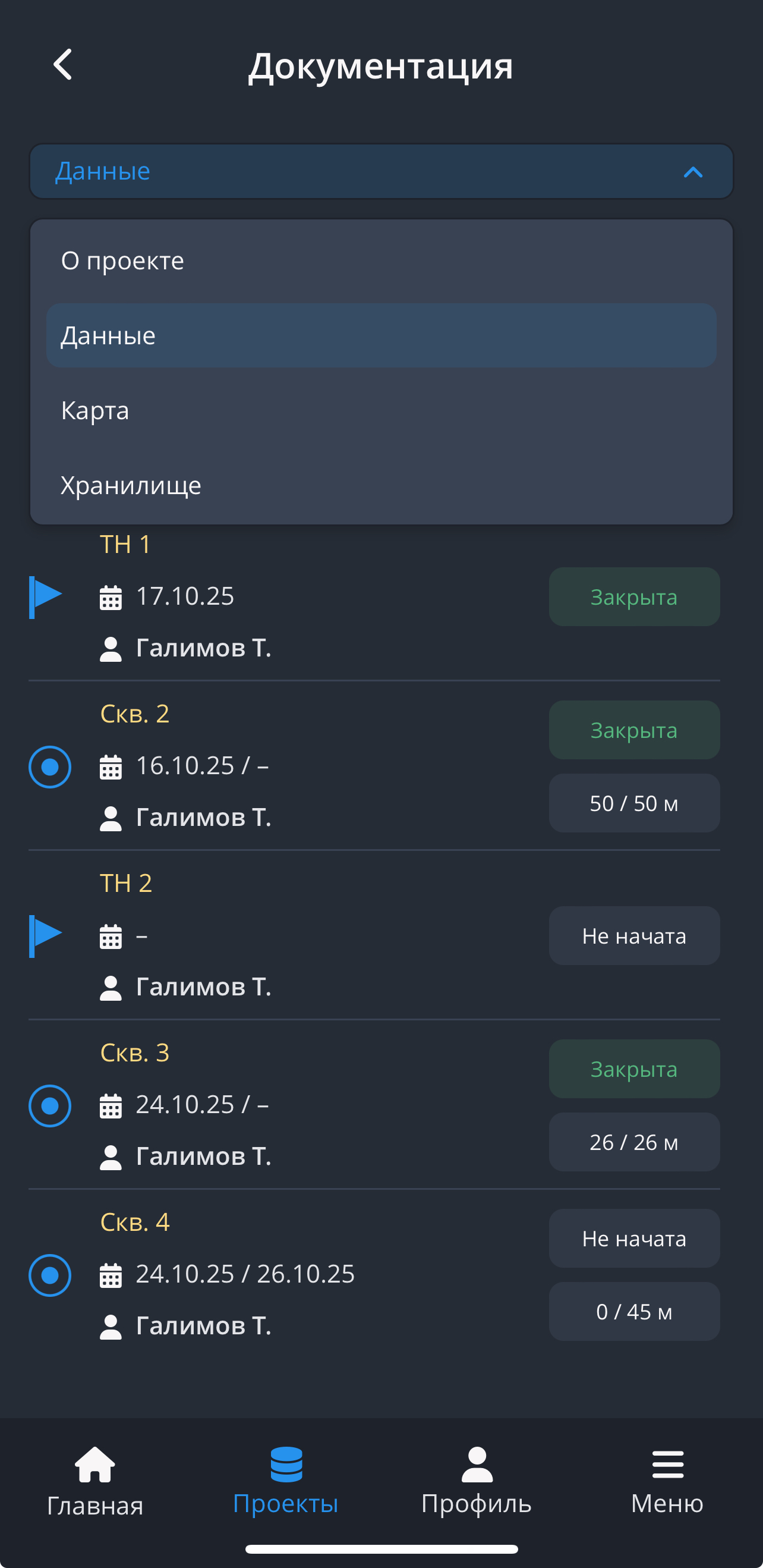Tap the 0 / 45 м progress indicator
The height and width of the screenshot is (1568, 763).
pos(634,1311)
